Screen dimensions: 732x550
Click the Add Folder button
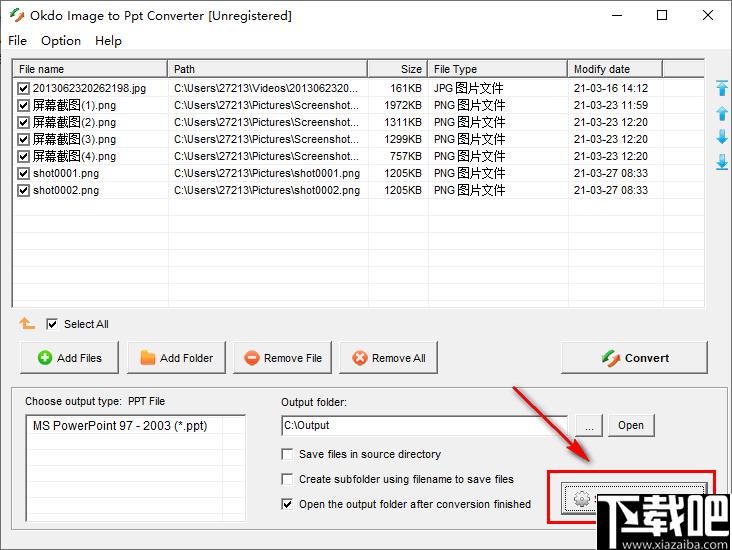[176, 358]
